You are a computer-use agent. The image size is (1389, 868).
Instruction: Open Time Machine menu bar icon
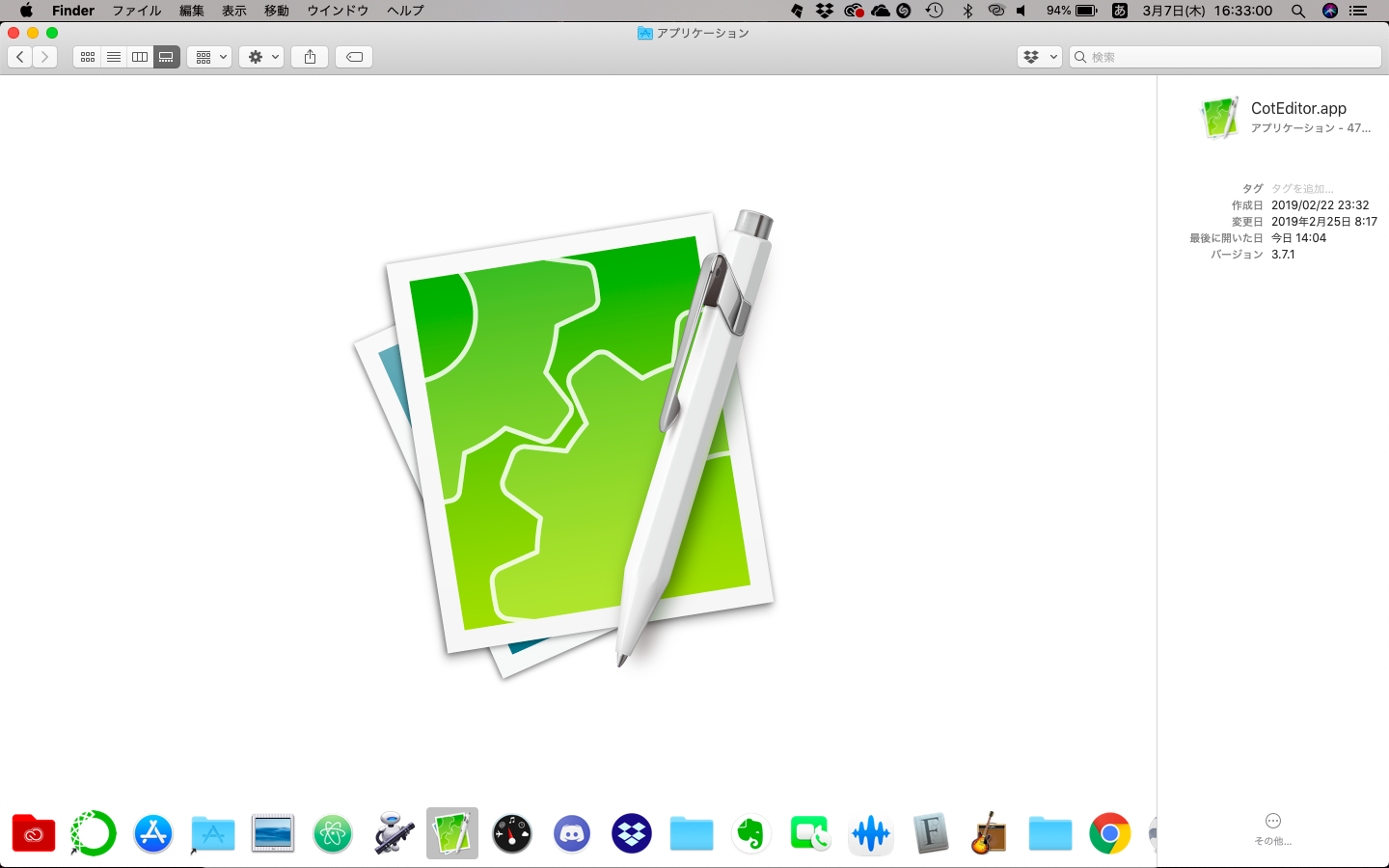pos(934,11)
